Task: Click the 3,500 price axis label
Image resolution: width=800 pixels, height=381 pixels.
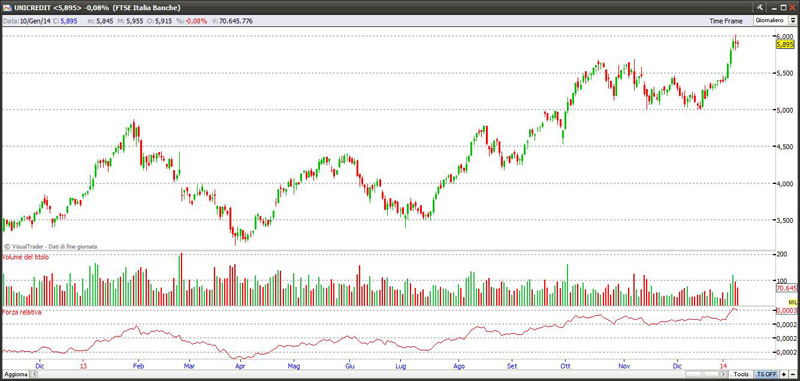Action: [785, 220]
